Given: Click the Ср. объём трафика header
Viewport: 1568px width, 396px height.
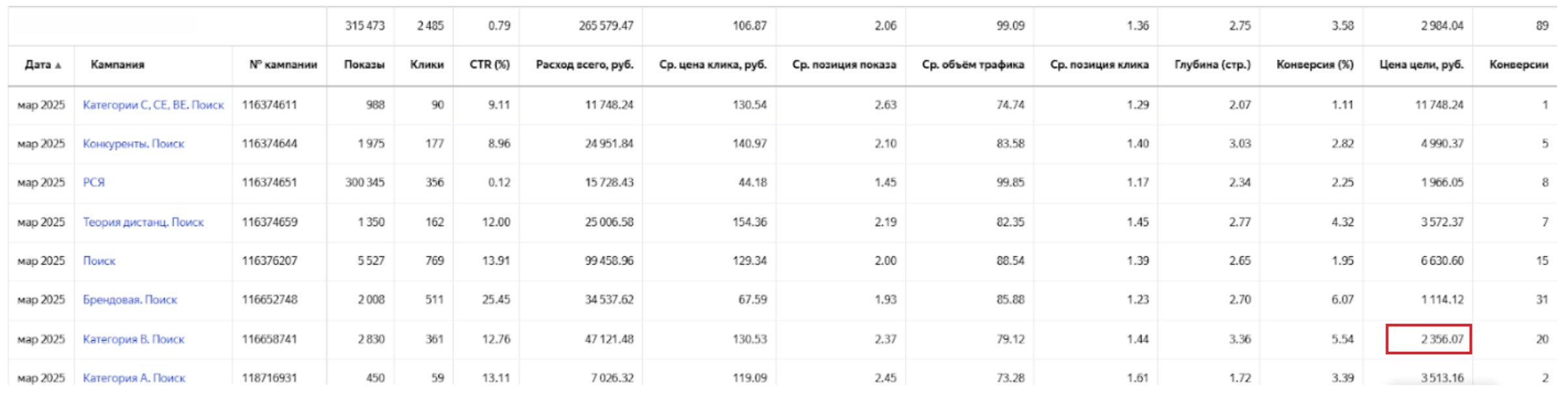Looking at the screenshot, I should (973, 64).
